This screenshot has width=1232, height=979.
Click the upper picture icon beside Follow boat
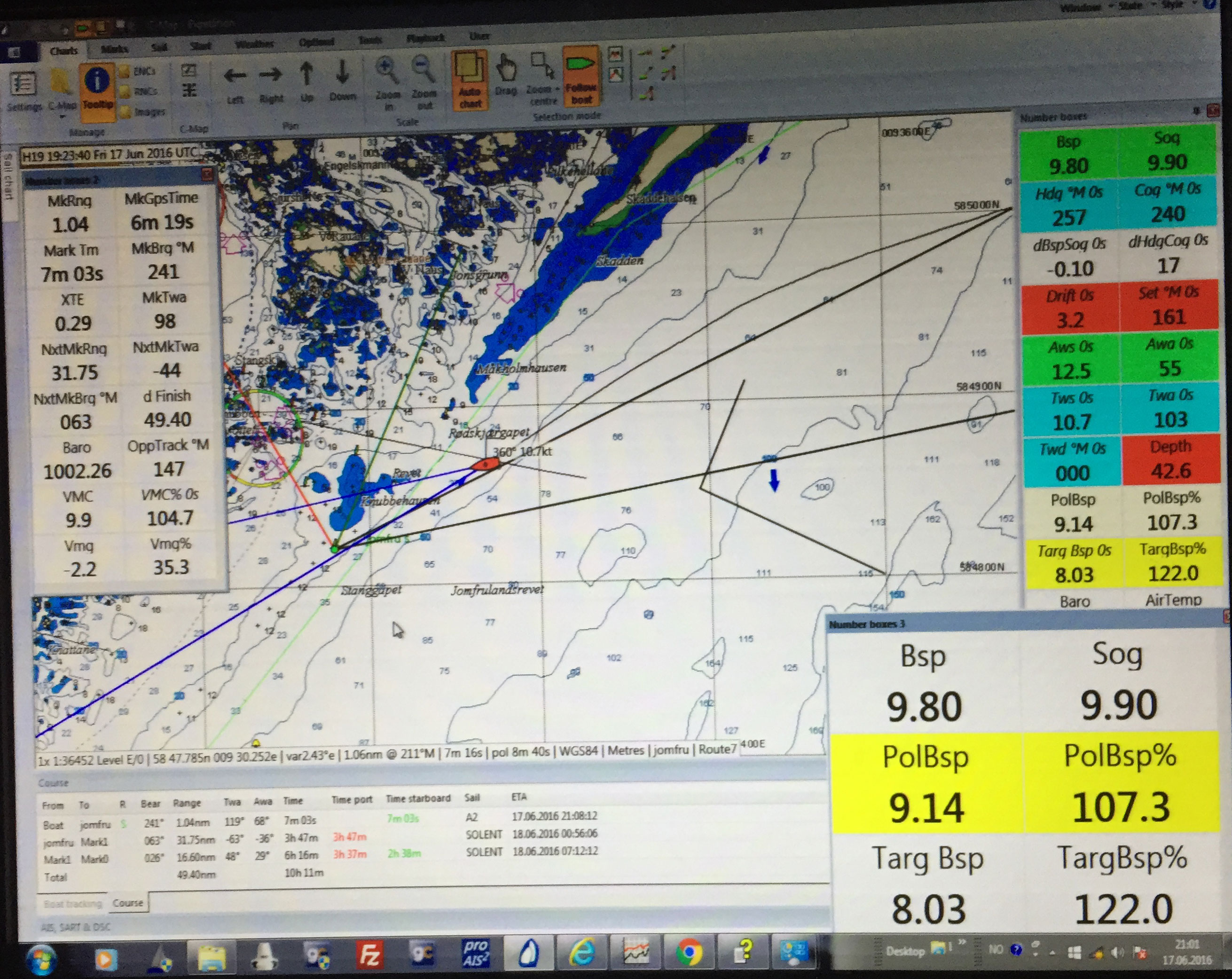click(x=615, y=55)
